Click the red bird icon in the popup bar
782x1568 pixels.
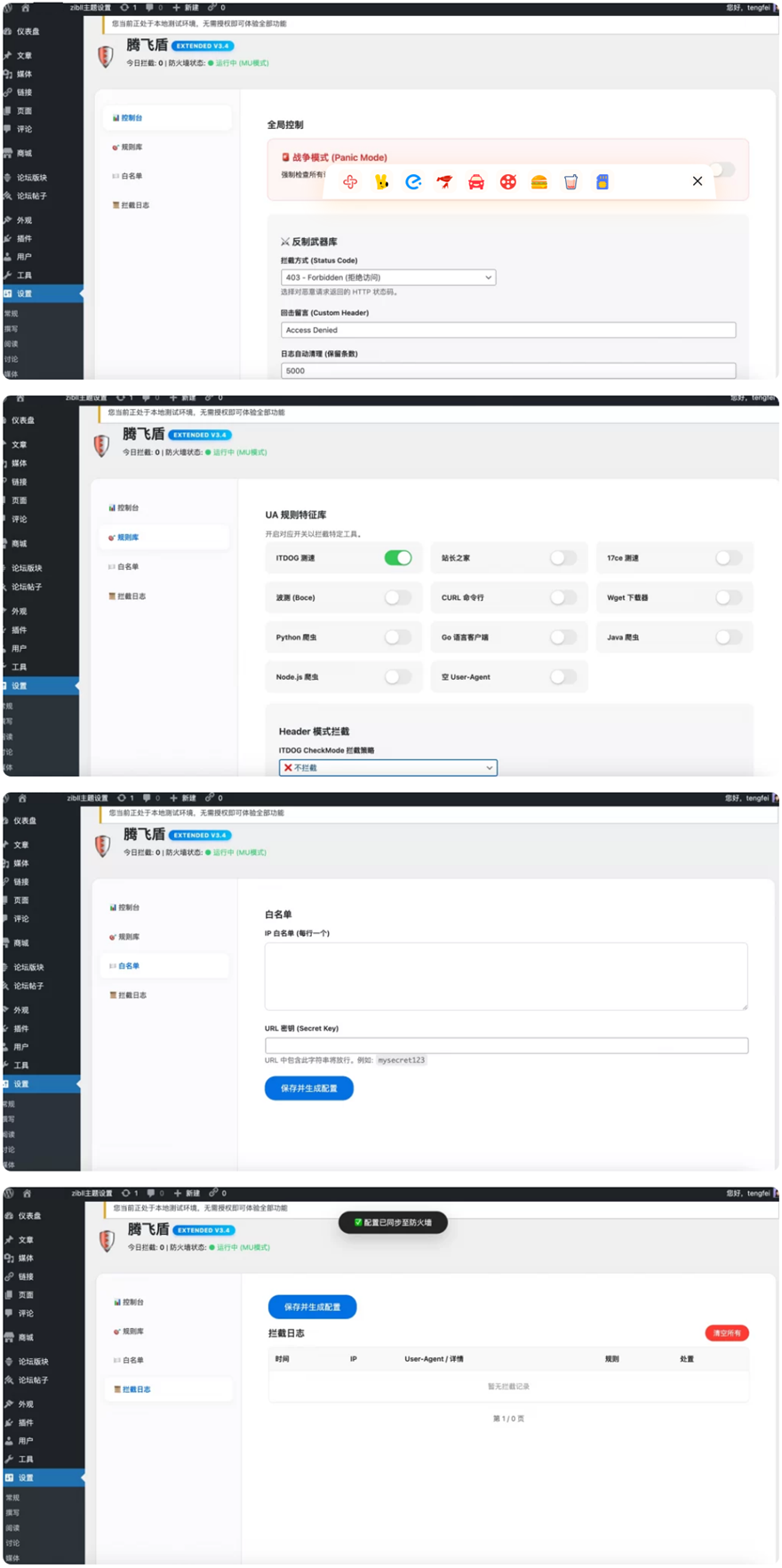pos(444,182)
